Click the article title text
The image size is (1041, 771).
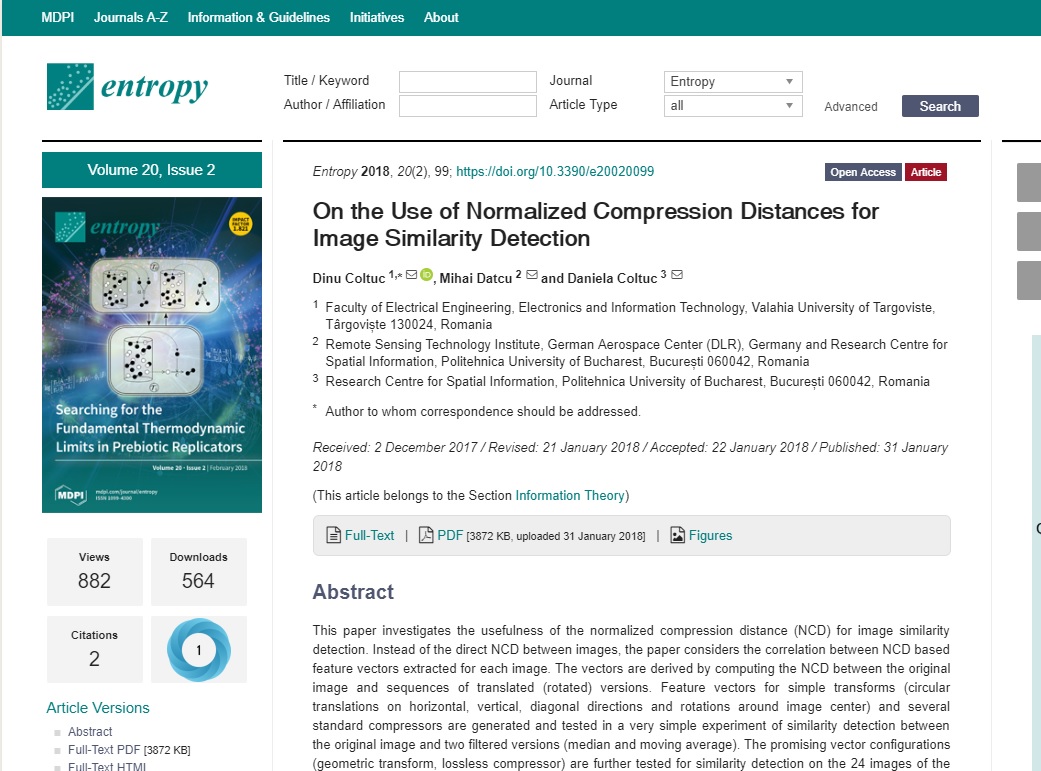tap(596, 224)
